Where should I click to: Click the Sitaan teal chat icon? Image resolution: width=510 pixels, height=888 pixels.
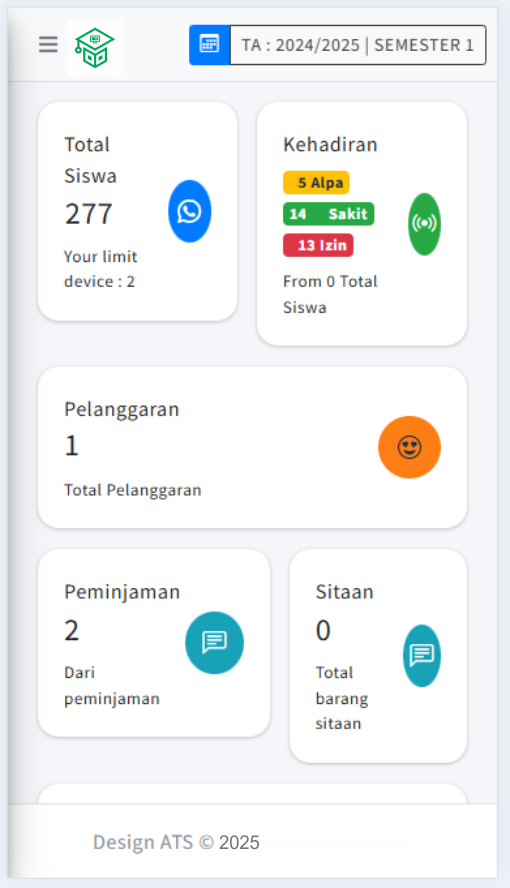422,656
